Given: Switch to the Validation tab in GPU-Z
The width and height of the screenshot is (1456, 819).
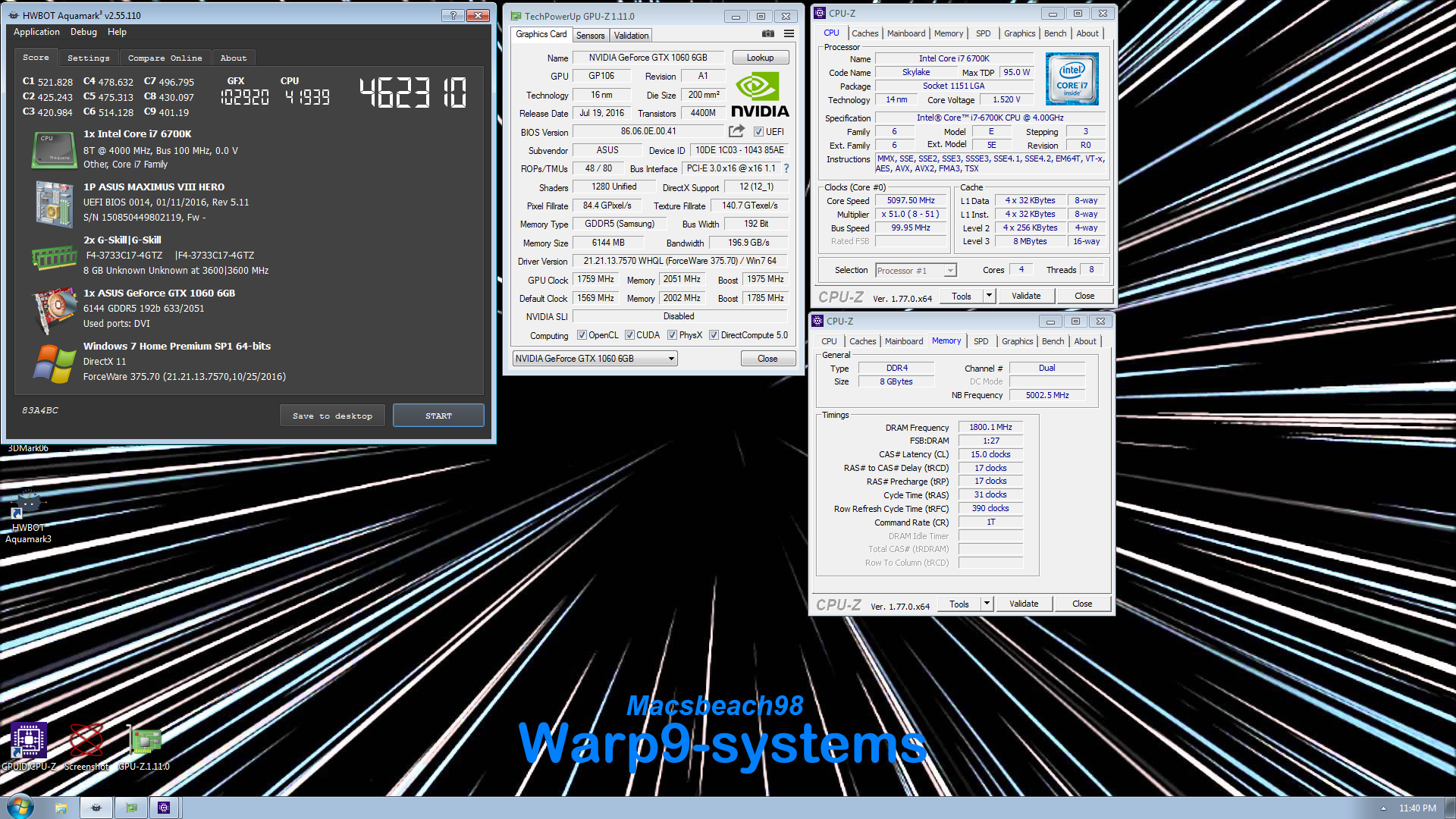Looking at the screenshot, I should point(631,36).
